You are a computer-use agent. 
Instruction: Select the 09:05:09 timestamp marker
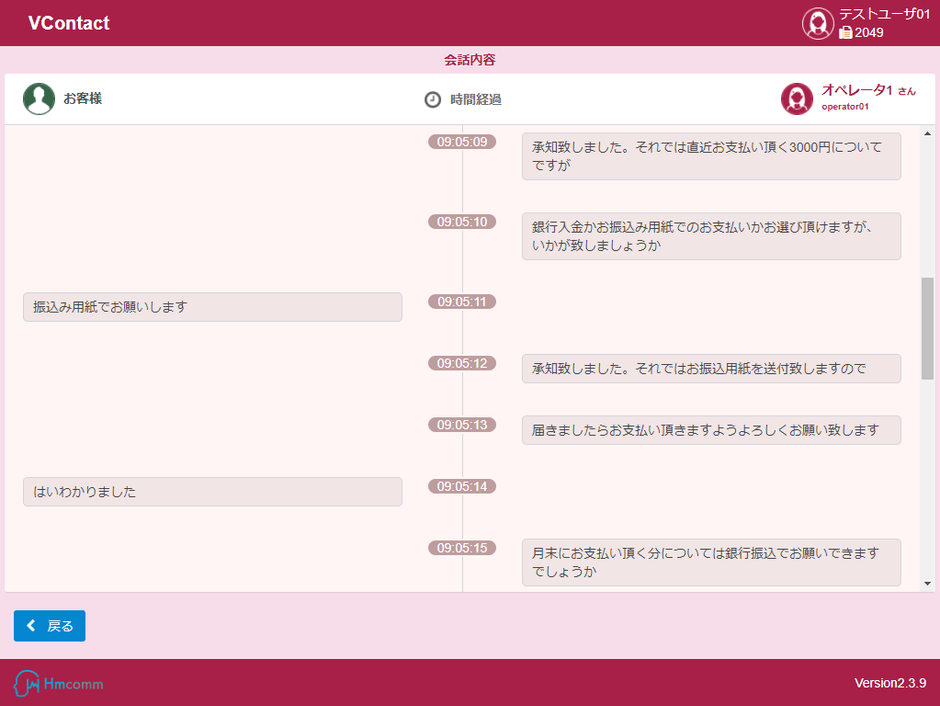click(x=461, y=142)
